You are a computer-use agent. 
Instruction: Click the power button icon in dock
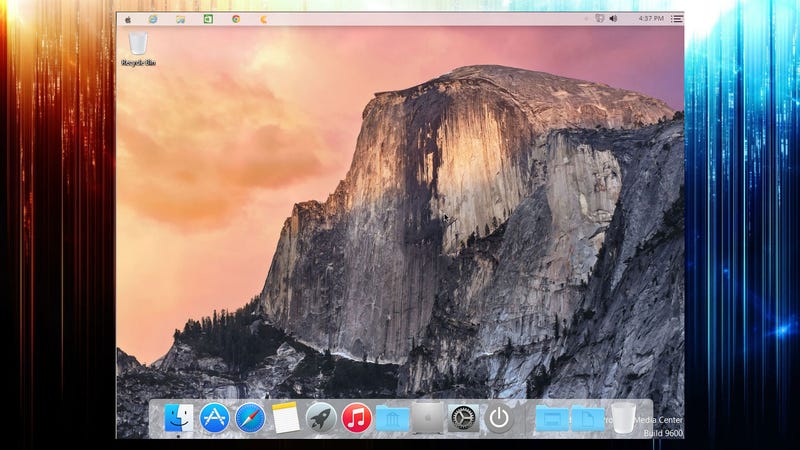click(499, 418)
